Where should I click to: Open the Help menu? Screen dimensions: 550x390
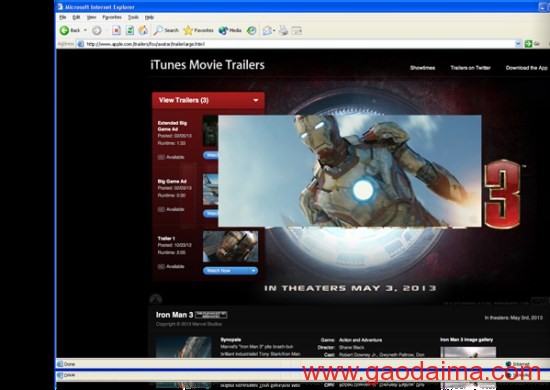coord(149,17)
